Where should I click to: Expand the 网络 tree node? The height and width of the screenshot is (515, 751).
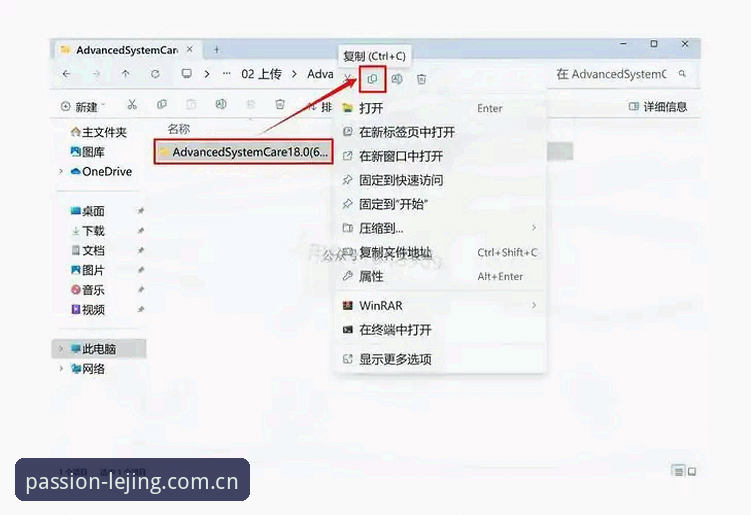(61, 368)
